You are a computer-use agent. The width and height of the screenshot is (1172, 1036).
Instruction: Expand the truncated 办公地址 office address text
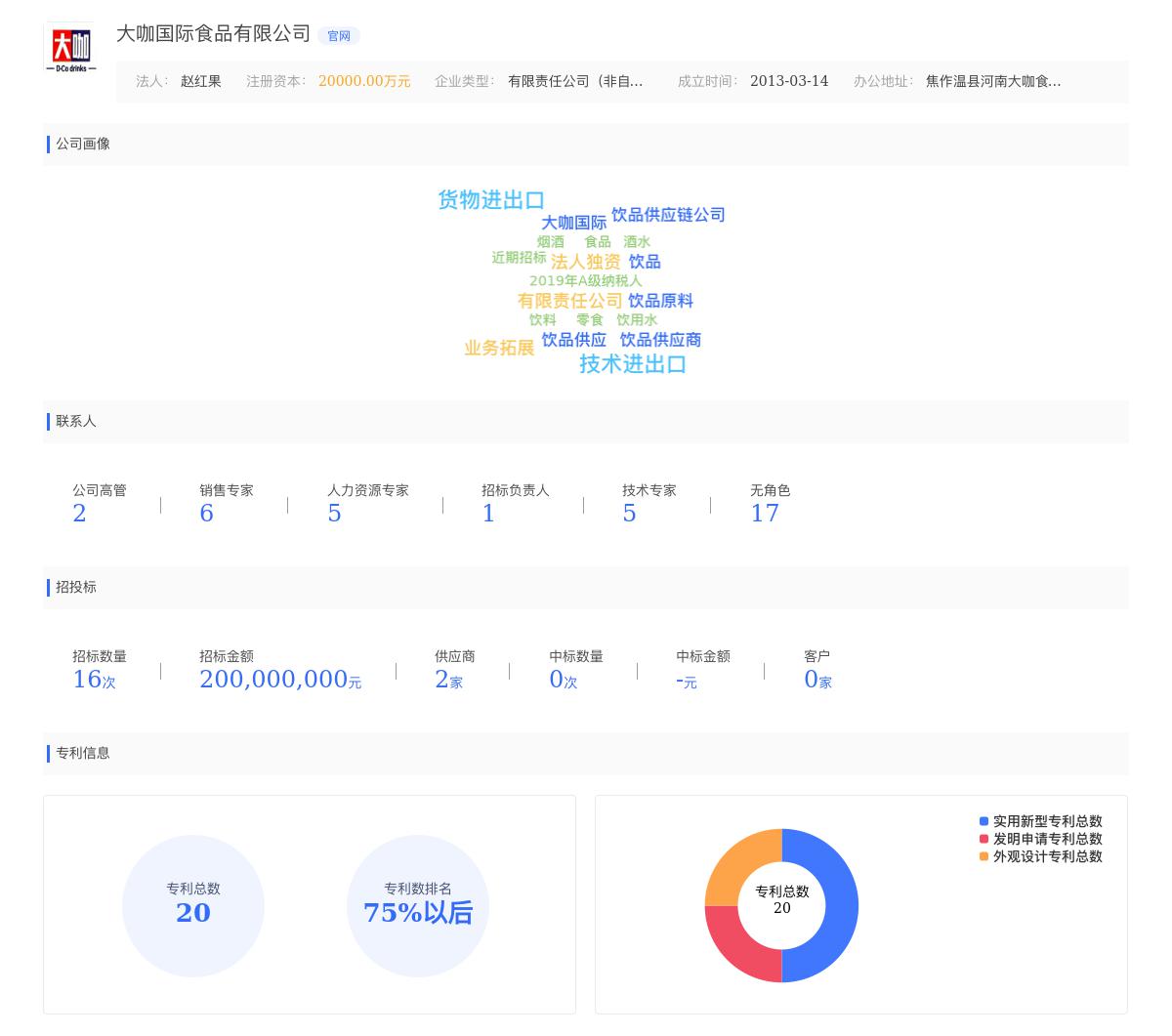click(992, 82)
